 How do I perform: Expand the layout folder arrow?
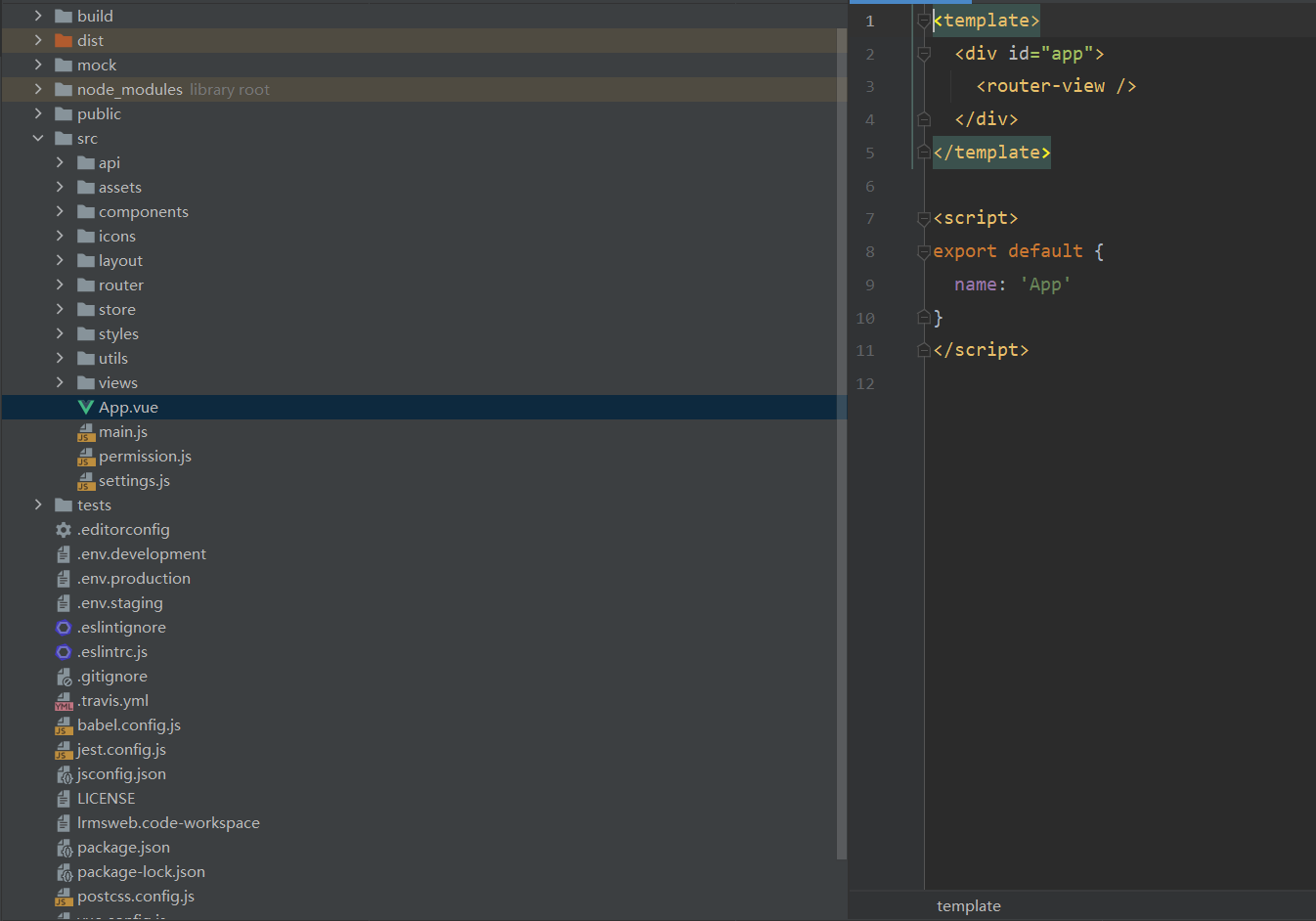point(60,260)
